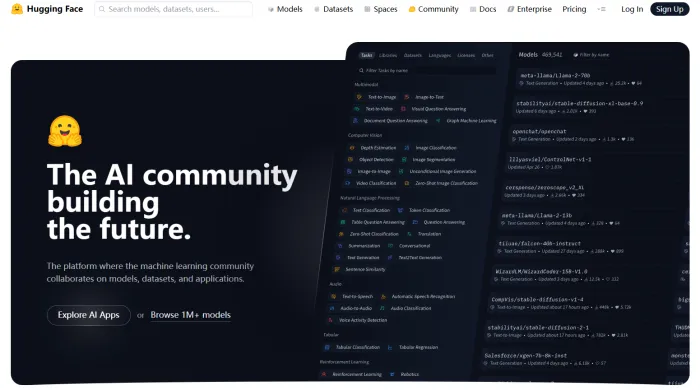Viewport: 700px width, 390px height.
Task: Open the Docs menu item
Action: (488, 9)
